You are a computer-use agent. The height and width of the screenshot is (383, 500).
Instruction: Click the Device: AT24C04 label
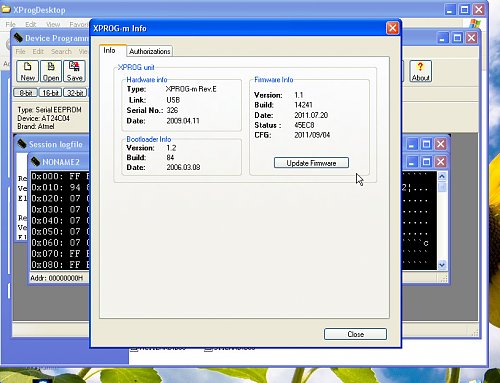(43, 118)
